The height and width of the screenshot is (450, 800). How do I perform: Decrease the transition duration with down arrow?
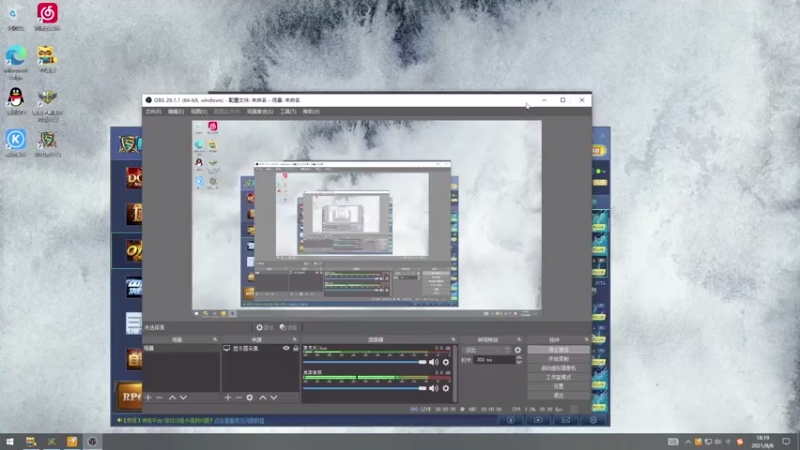tap(519, 362)
